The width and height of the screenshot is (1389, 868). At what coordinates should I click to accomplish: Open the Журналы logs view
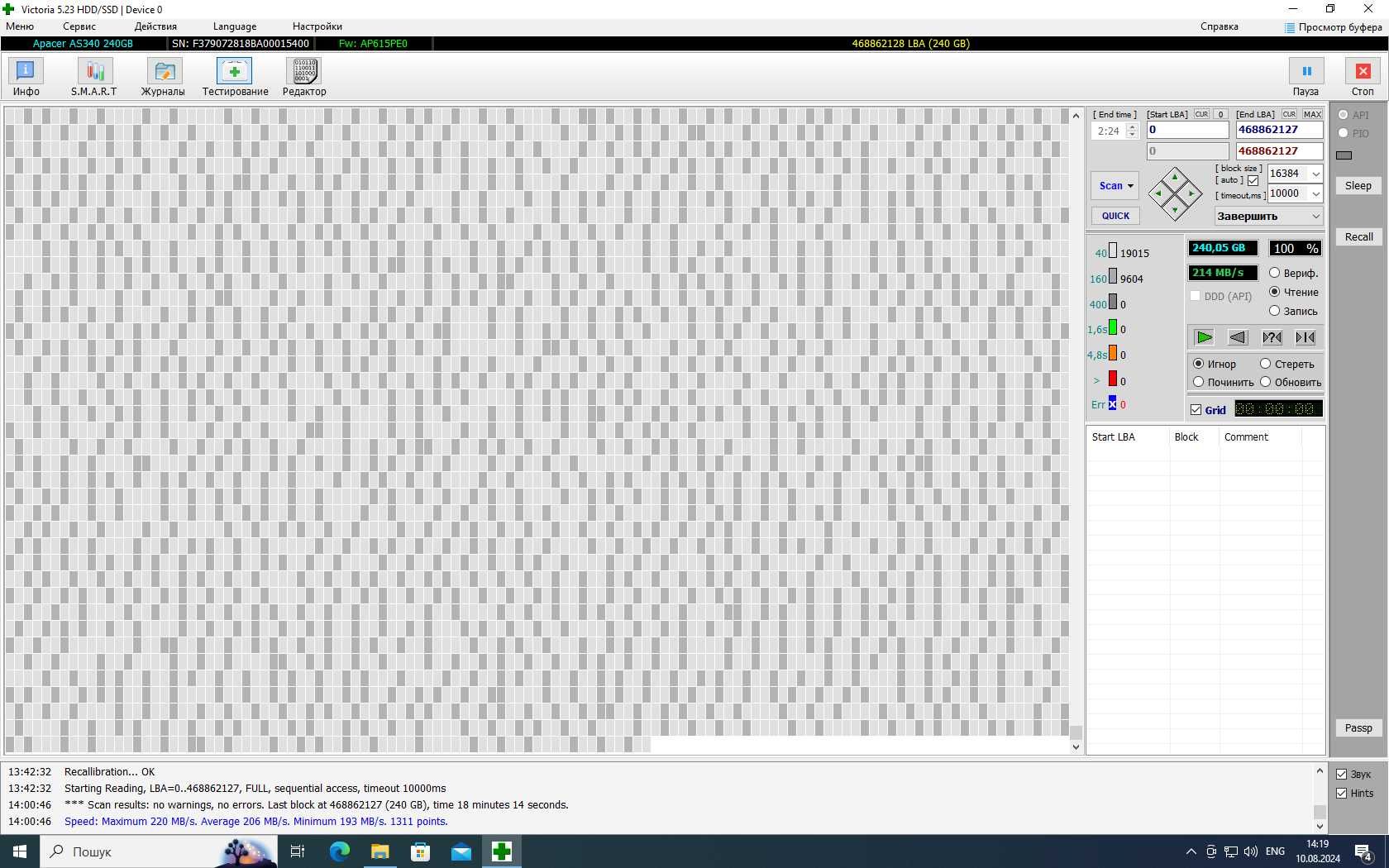(x=163, y=77)
